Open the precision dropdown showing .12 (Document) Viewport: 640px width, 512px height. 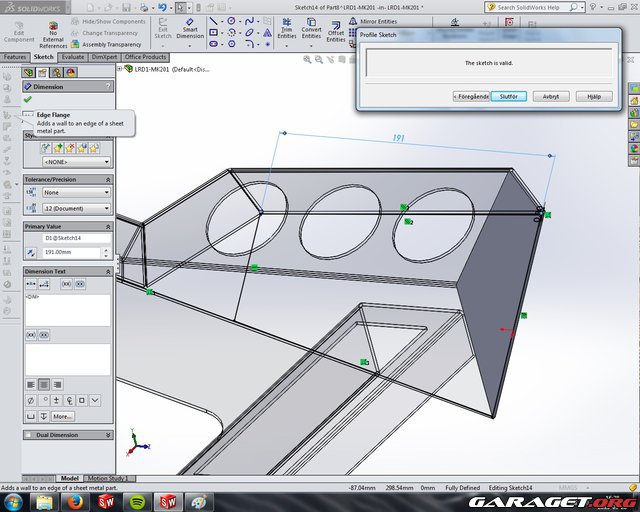tap(76, 208)
